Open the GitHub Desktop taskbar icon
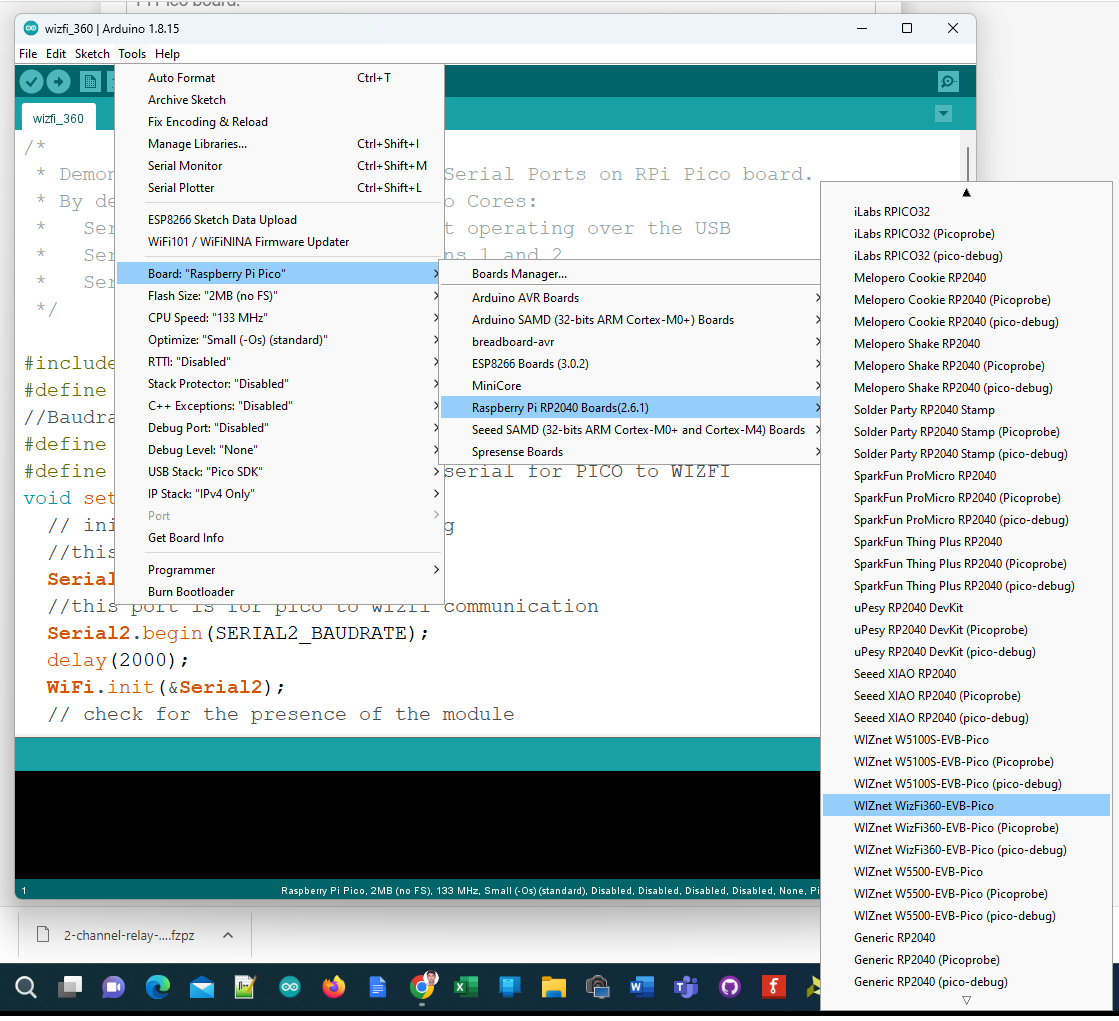The image size is (1119, 1021). [x=730, y=987]
